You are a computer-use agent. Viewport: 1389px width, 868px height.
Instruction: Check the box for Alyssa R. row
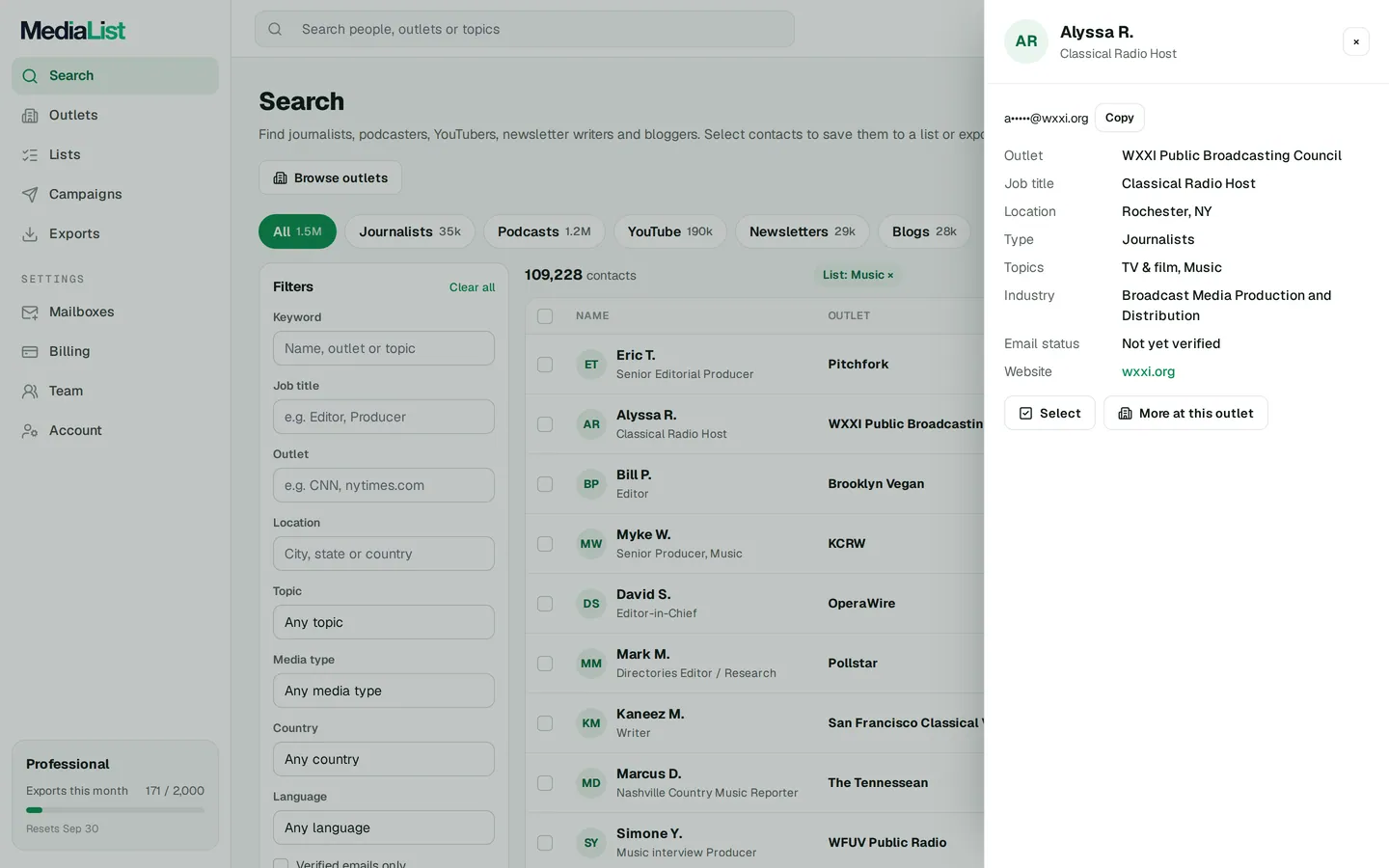coord(545,424)
